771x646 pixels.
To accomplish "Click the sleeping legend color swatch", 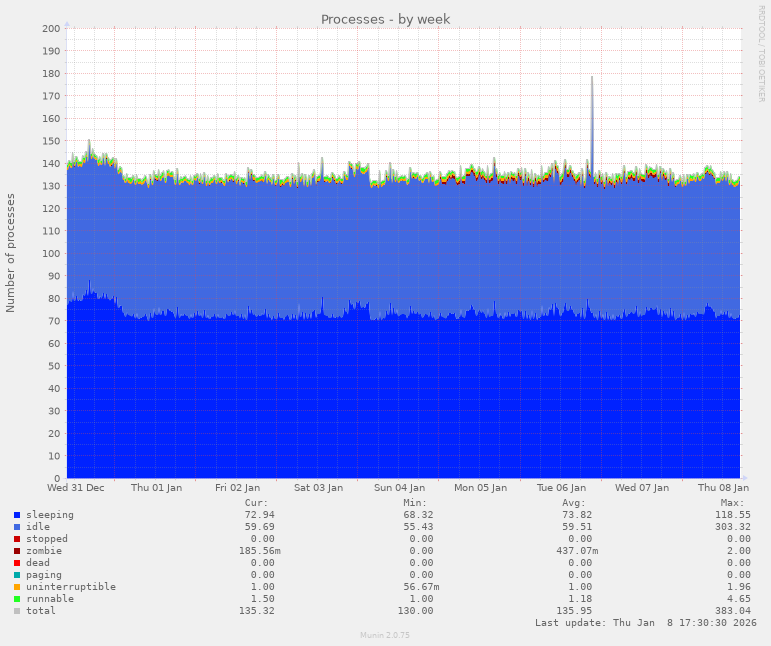I will (17, 515).
